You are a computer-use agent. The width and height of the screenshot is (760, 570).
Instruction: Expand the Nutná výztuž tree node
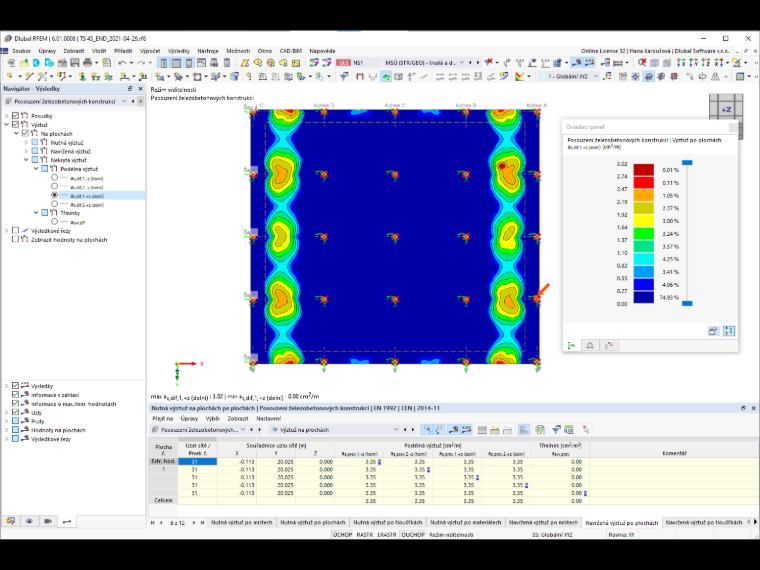coord(26,142)
